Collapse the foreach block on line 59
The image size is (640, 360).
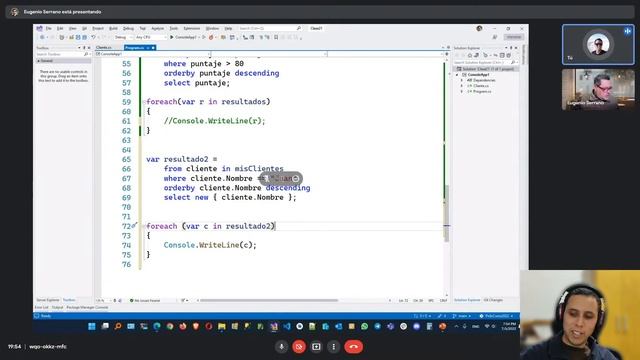144,102
